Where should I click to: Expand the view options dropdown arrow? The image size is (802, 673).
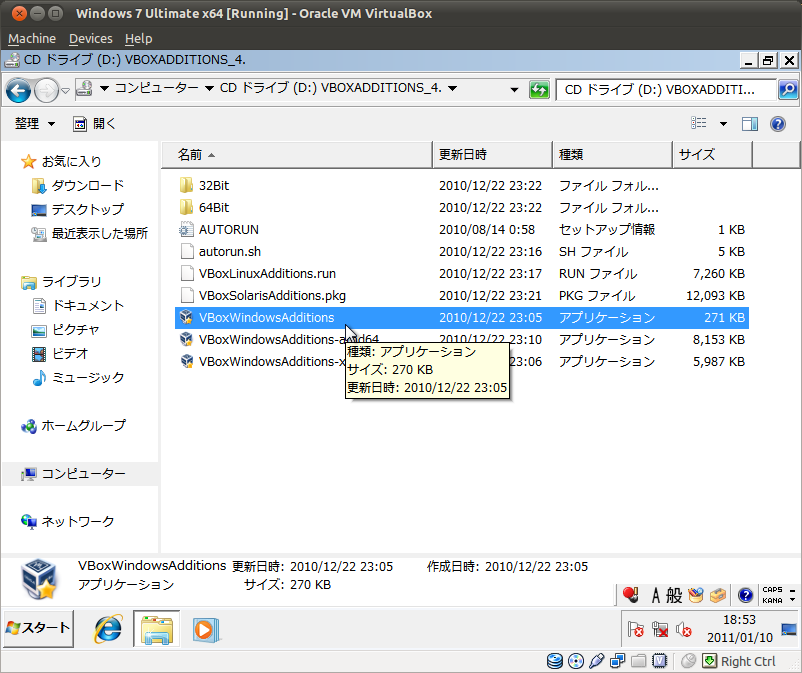[x=723, y=124]
